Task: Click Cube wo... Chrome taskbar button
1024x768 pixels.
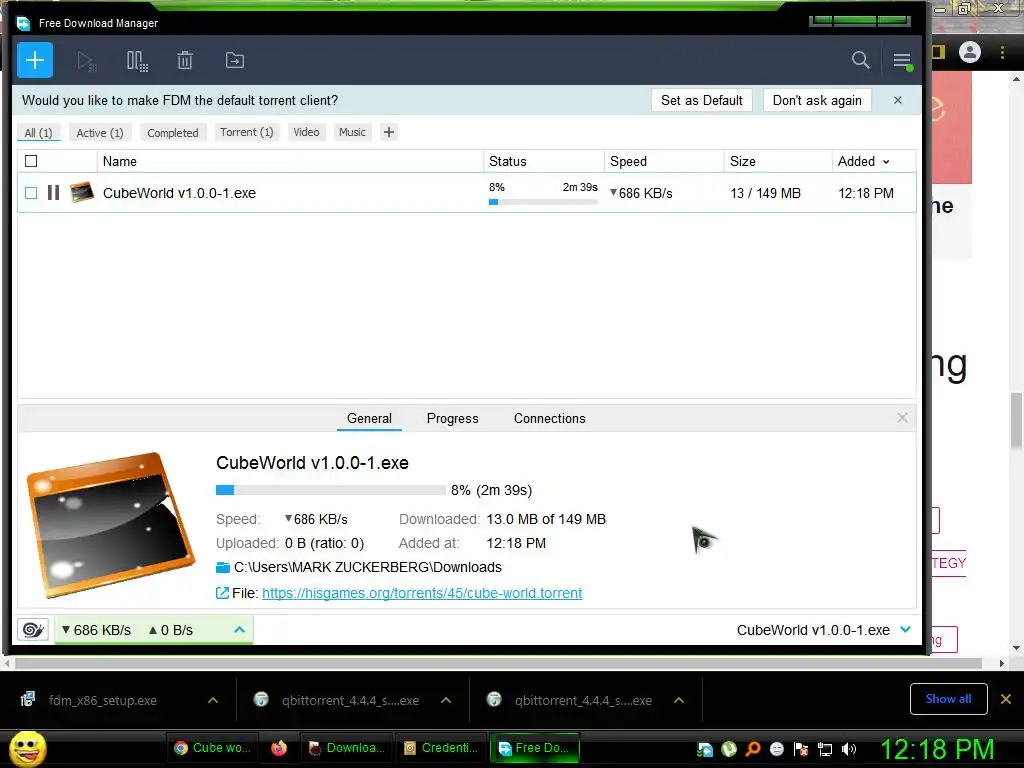Action: coord(212,748)
